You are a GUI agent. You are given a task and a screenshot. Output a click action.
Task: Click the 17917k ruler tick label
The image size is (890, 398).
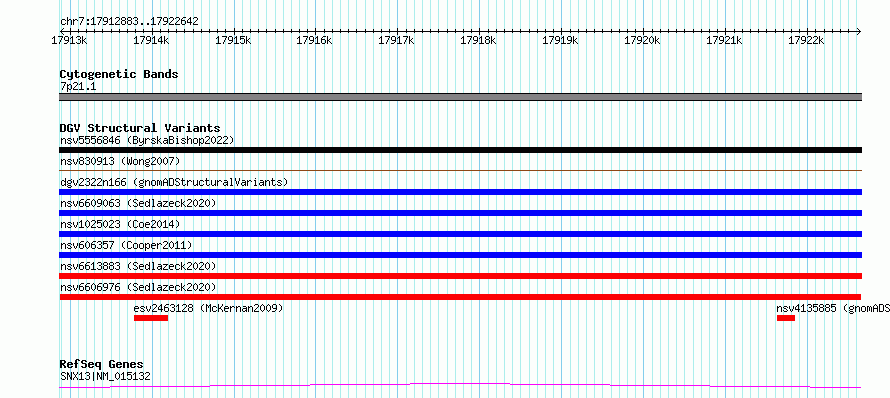[x=397, y=40]
